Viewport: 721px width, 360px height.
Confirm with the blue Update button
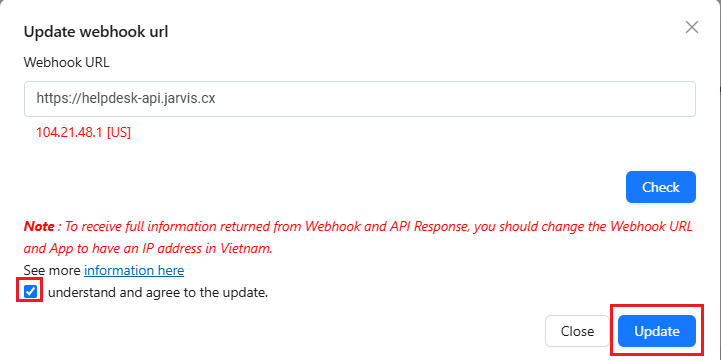tap(657, 331)
